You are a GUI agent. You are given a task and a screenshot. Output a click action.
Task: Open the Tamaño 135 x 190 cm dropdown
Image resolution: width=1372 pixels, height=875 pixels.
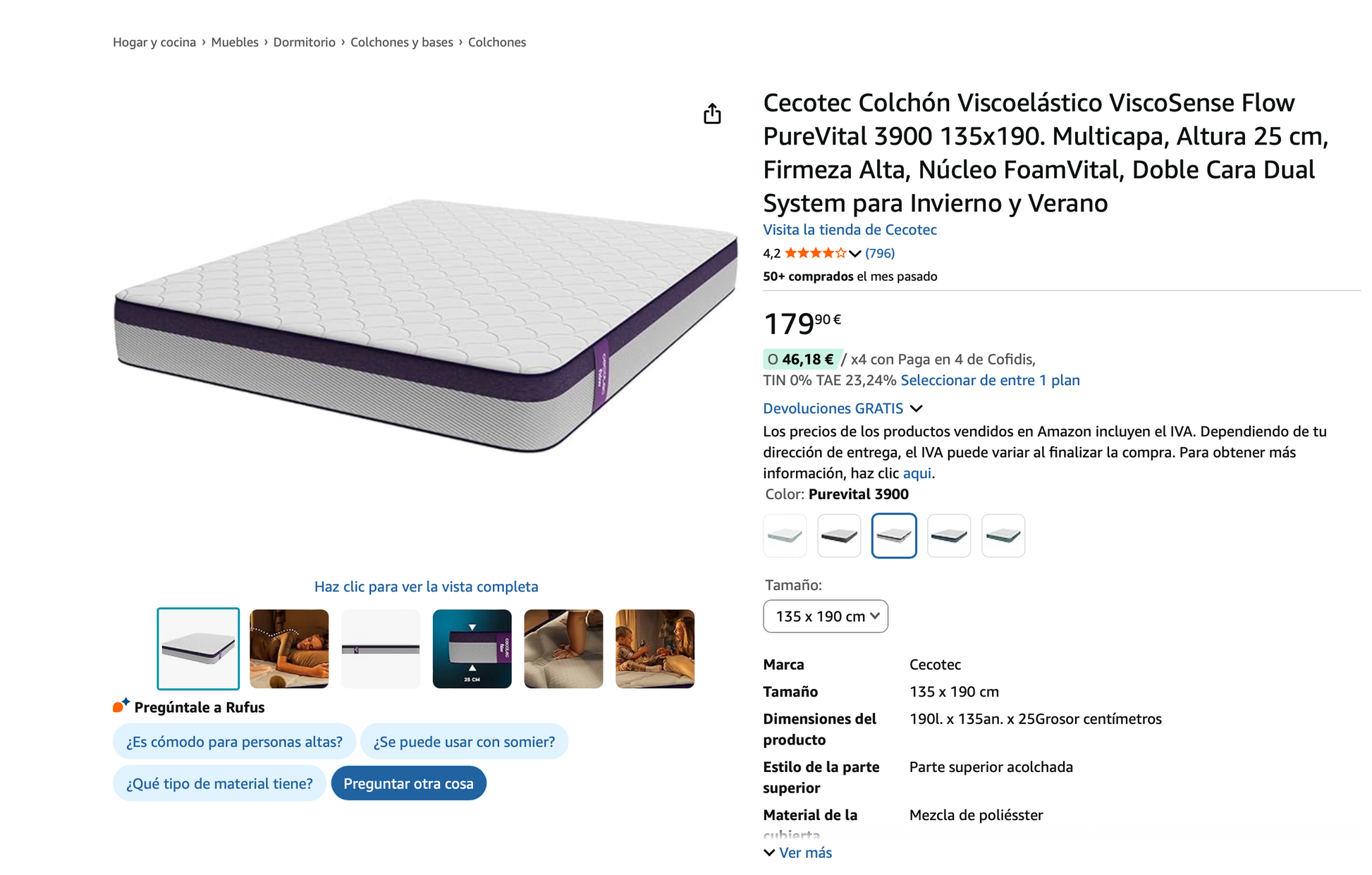825,616
